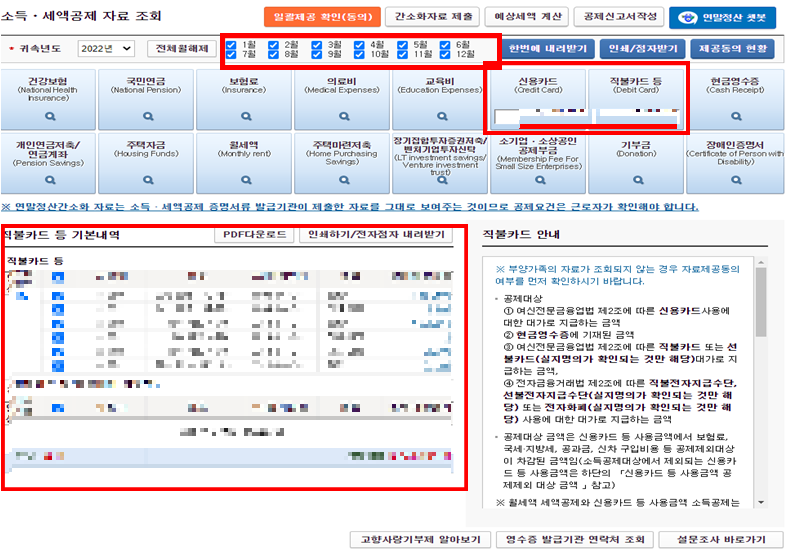Open the 주택마련저축 (Home Purchasing Savings) magnifier
787x556 pixels.
344,180
